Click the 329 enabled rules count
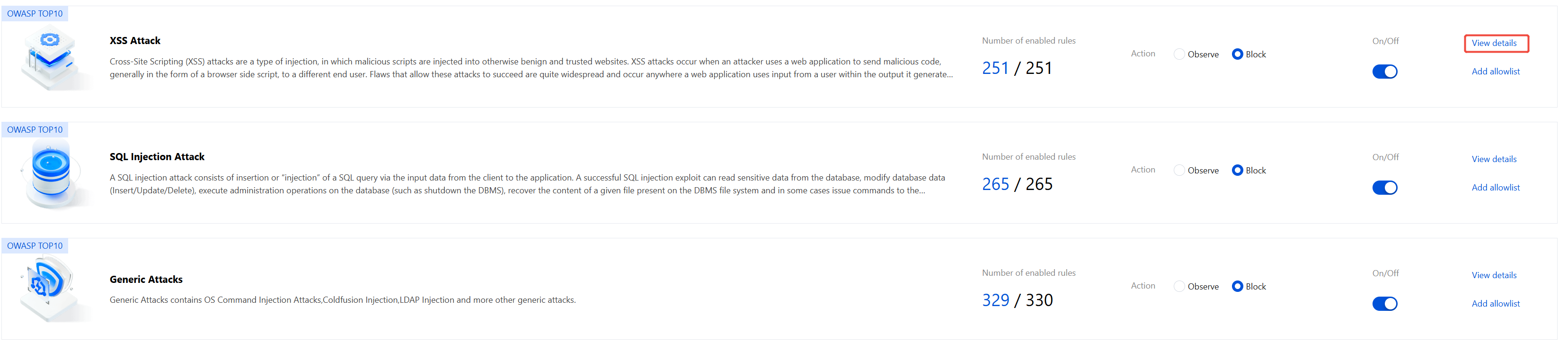The height and width of the screenshot is (344, 1568). tap(995, 300)
